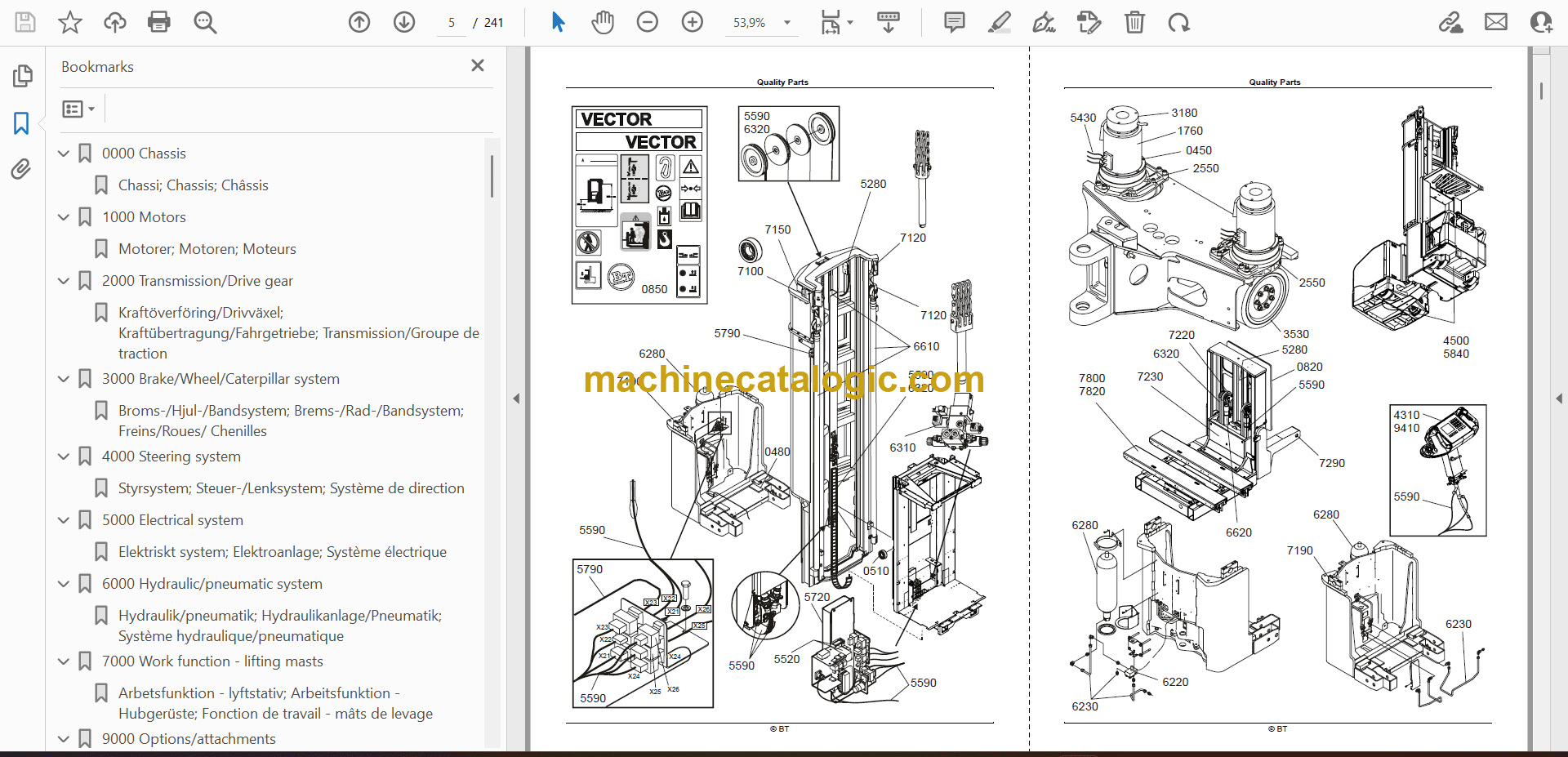Open the account sign-in icon

(1541, 22)
